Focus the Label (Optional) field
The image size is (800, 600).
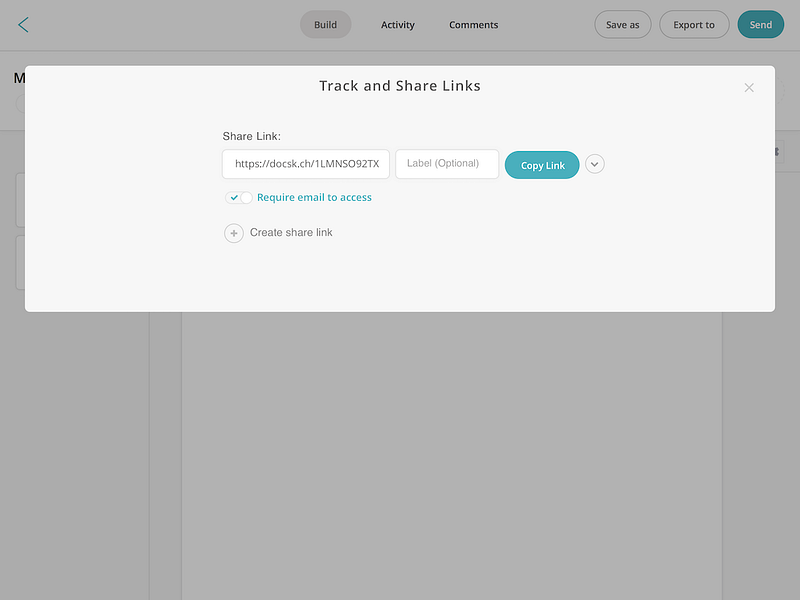click(x=447, y=164)
